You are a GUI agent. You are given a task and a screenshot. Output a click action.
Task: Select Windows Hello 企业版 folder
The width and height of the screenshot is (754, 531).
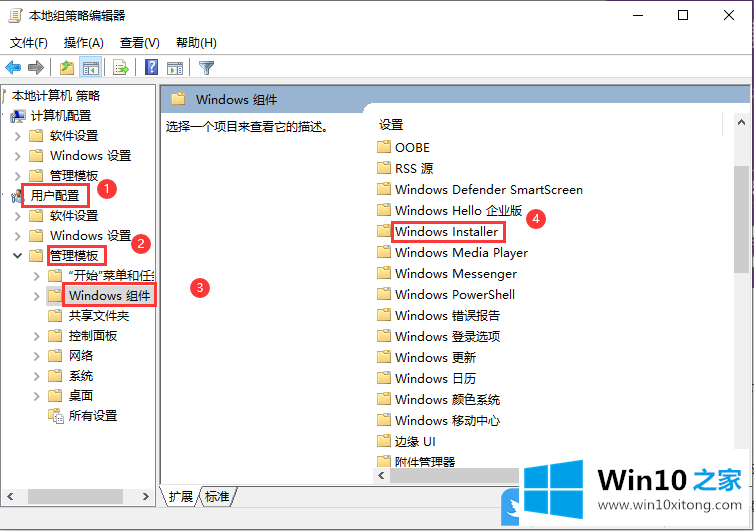(458, 210)
